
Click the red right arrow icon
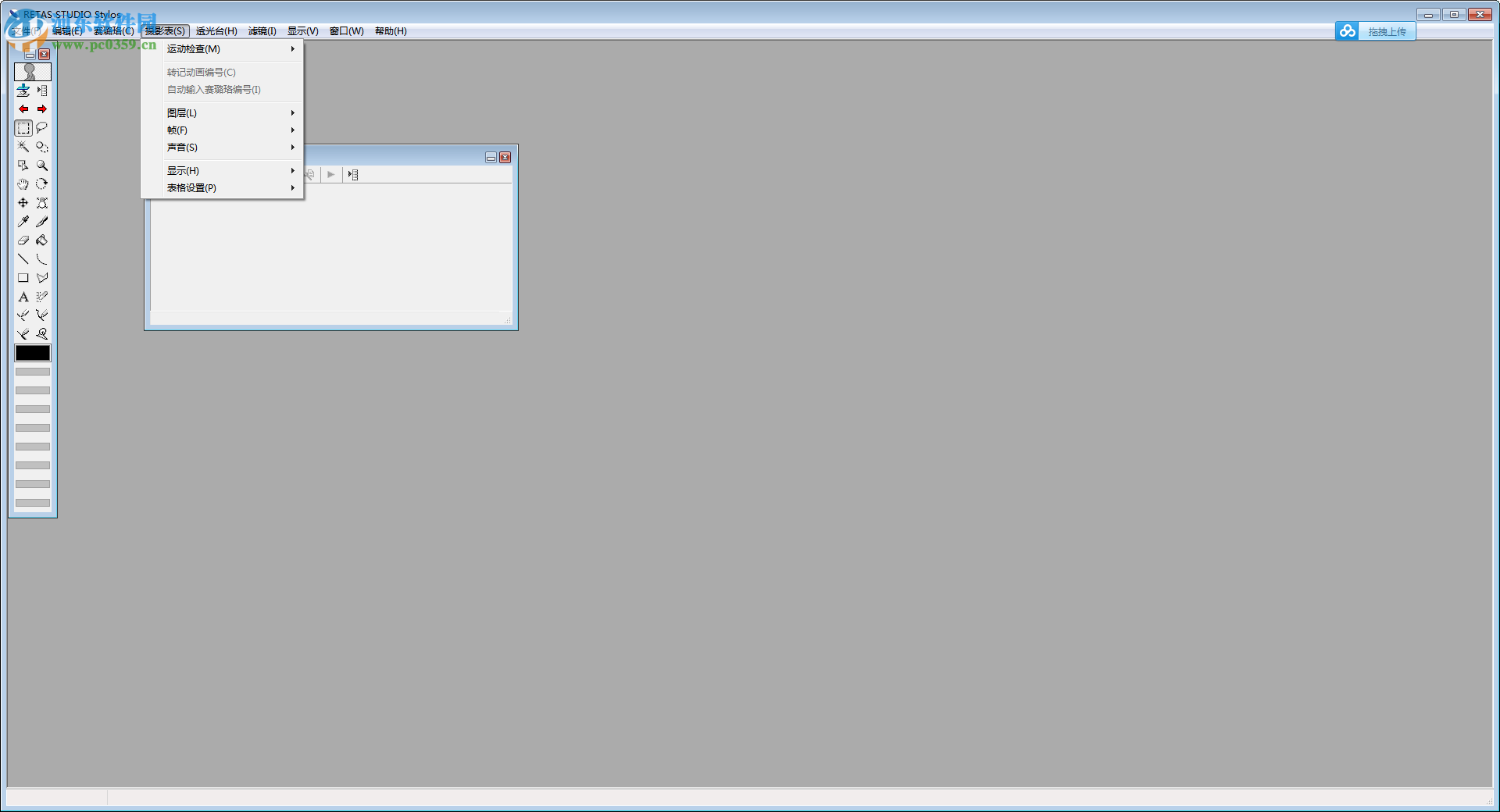[42, 109]
